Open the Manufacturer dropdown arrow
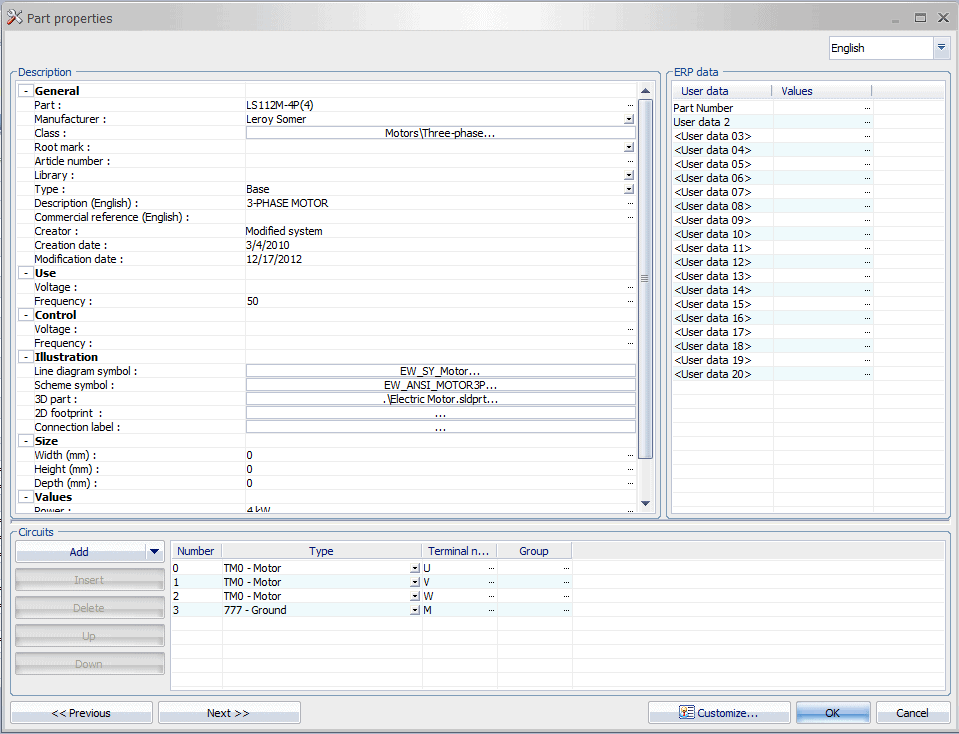This screenshot has width=959, height=734. click(629, 119)
